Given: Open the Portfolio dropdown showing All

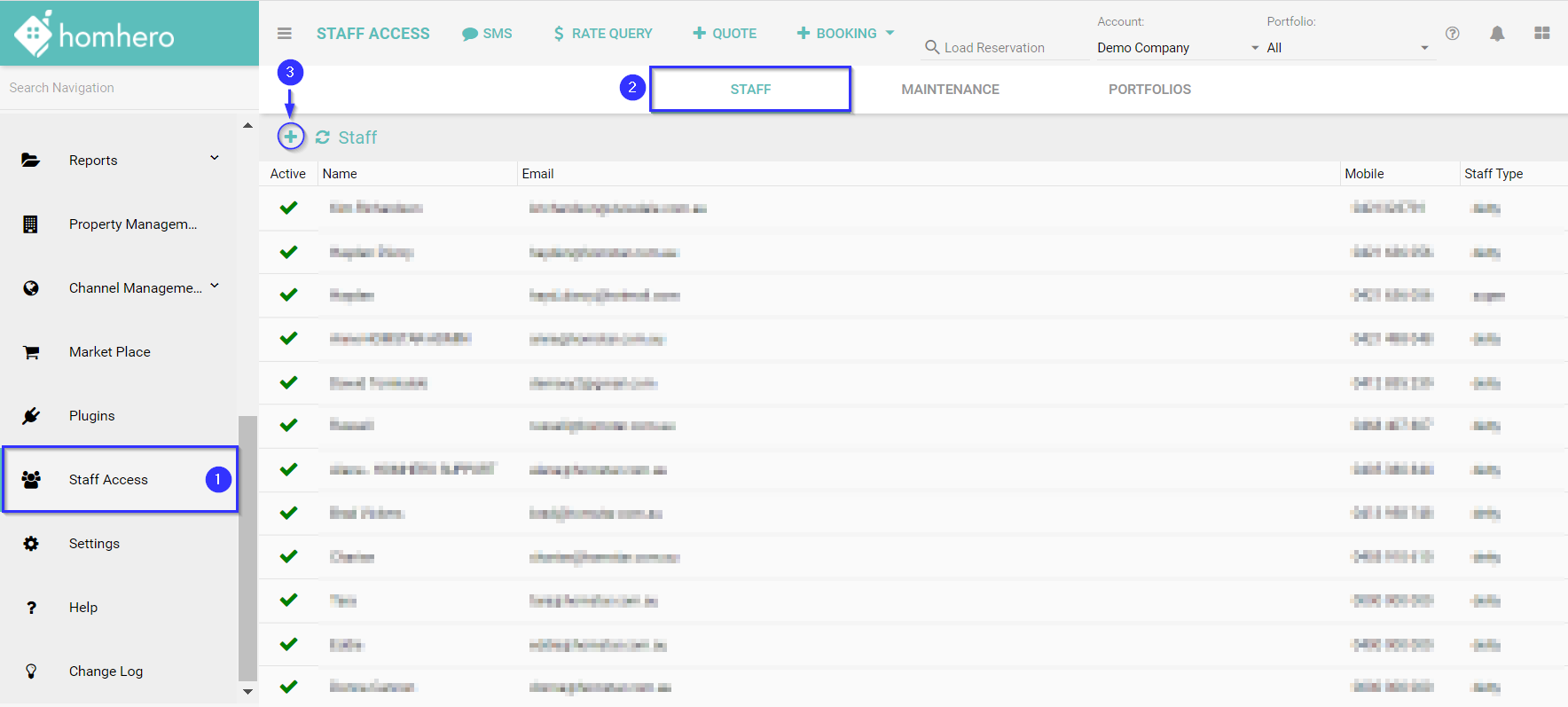Looking at the screenshot, I should tap(1346, 48).
